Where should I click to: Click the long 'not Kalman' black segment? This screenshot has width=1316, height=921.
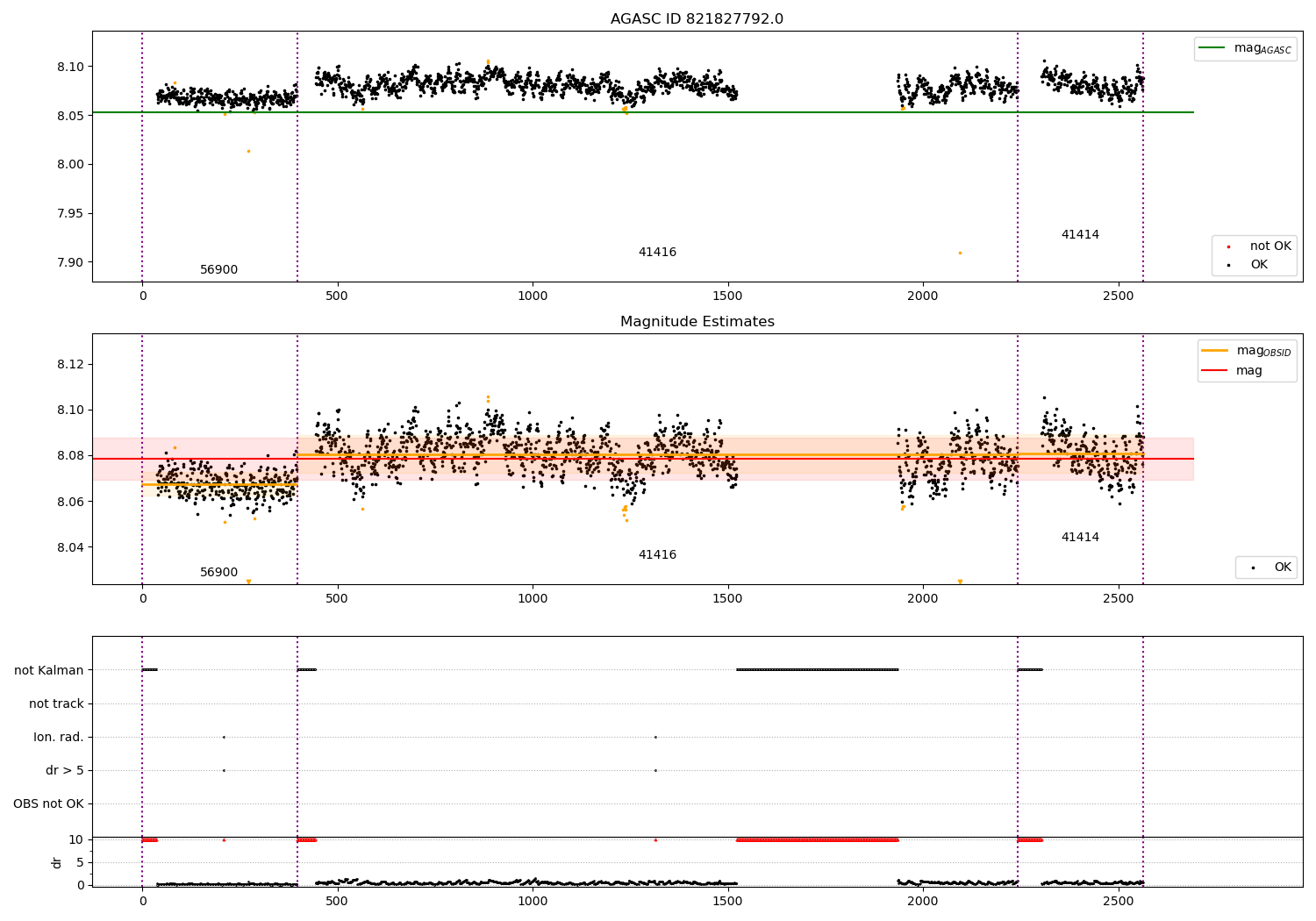818,669
